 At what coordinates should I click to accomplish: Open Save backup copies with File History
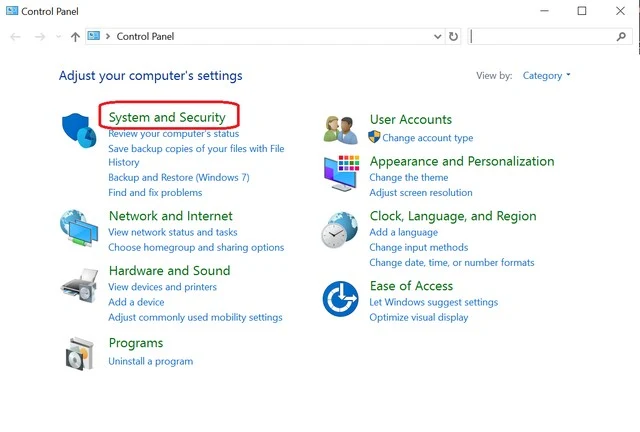pos(196,155)
